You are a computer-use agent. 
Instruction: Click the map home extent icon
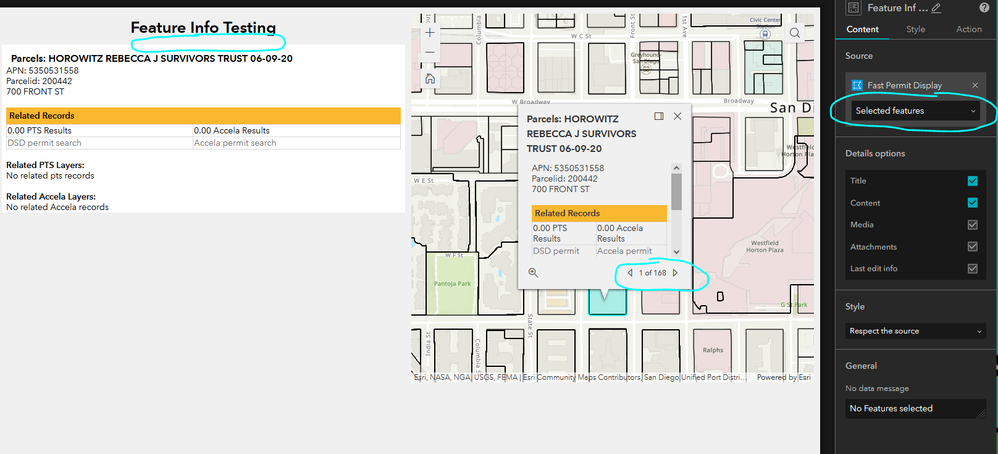430,79
